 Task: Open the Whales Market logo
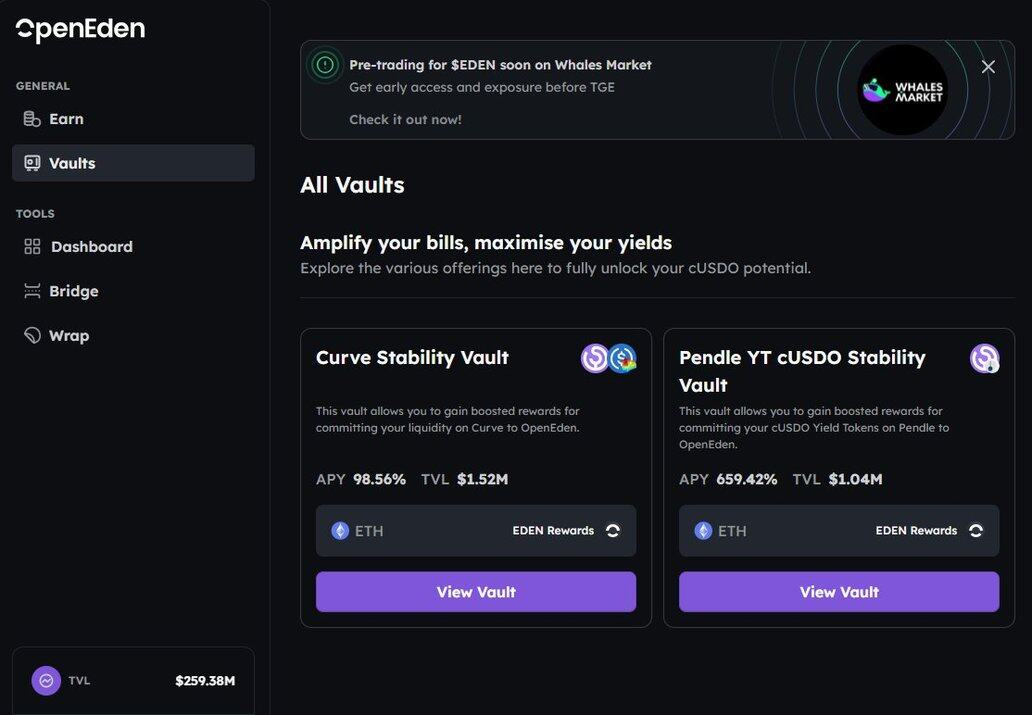click(902, 90)
